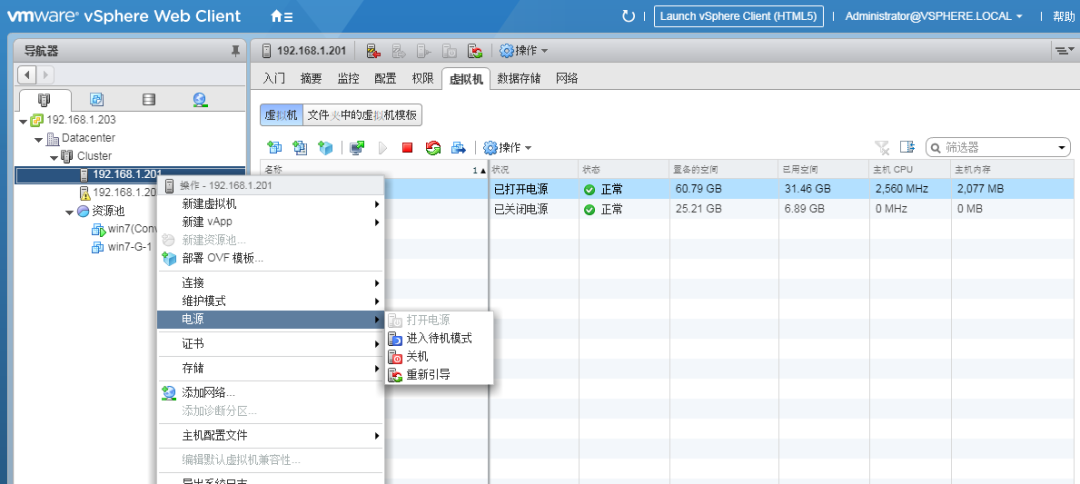Click the export list icon beside filter
1080x484 pixels.
click(x=907, y=147)
